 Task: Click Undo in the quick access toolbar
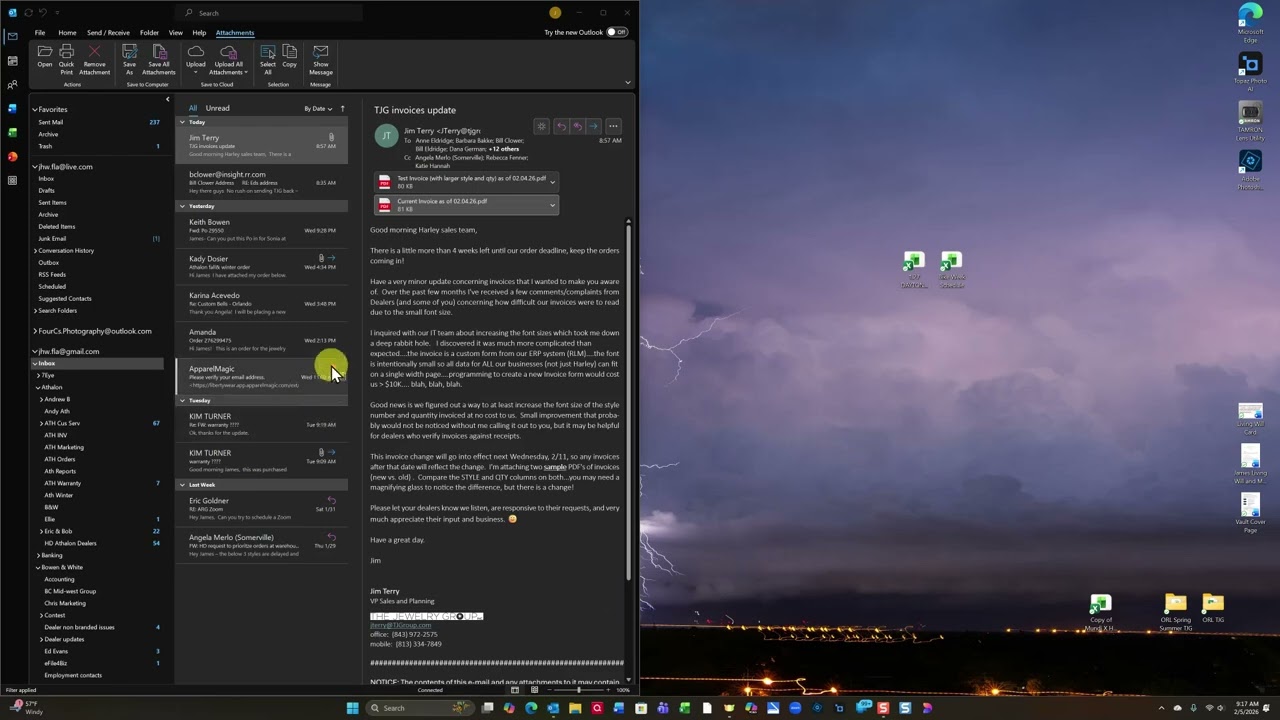pyautogui.click(x=43, y=13)
